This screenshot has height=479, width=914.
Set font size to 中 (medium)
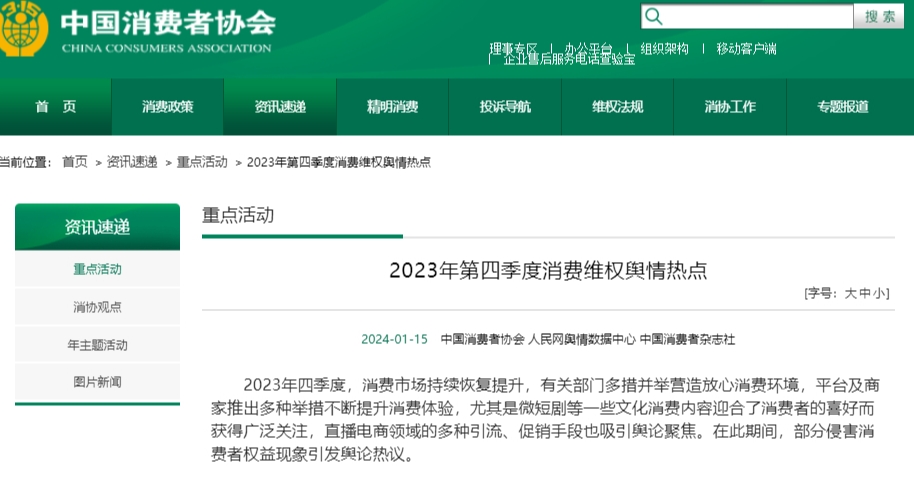pos(865,293)
